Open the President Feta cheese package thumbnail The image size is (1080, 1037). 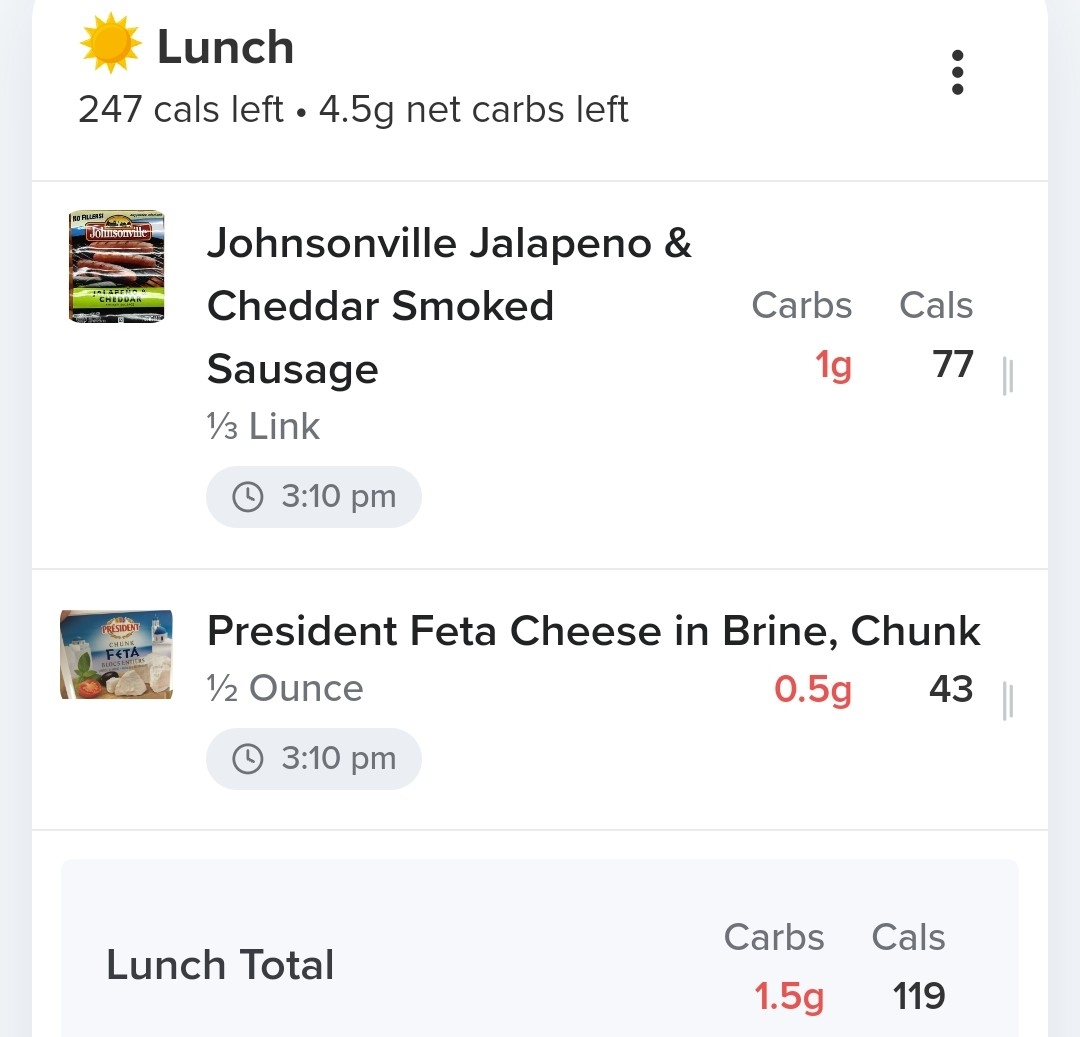tap(116, 654)
